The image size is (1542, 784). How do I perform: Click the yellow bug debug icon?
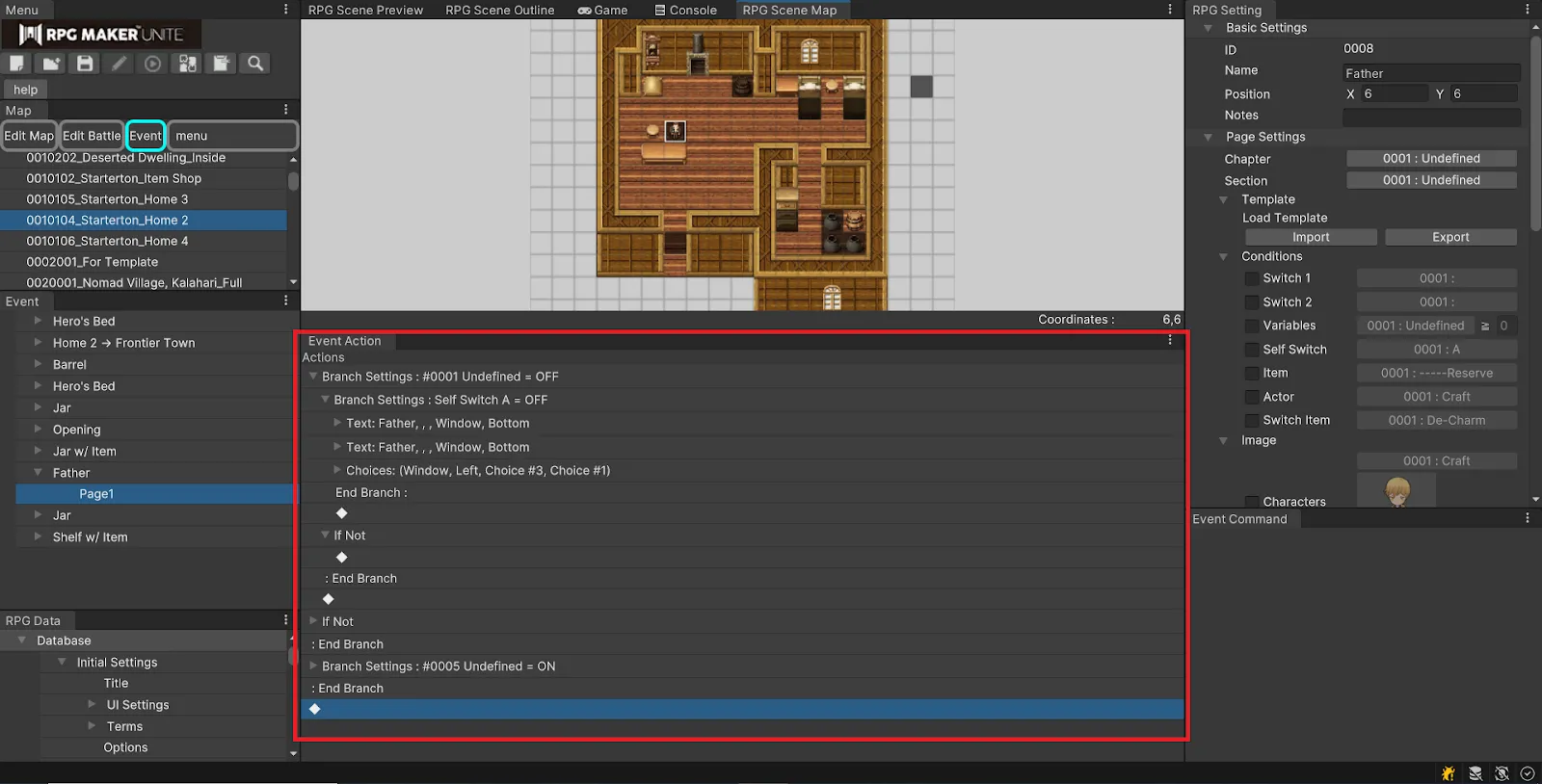point(1448,773)
